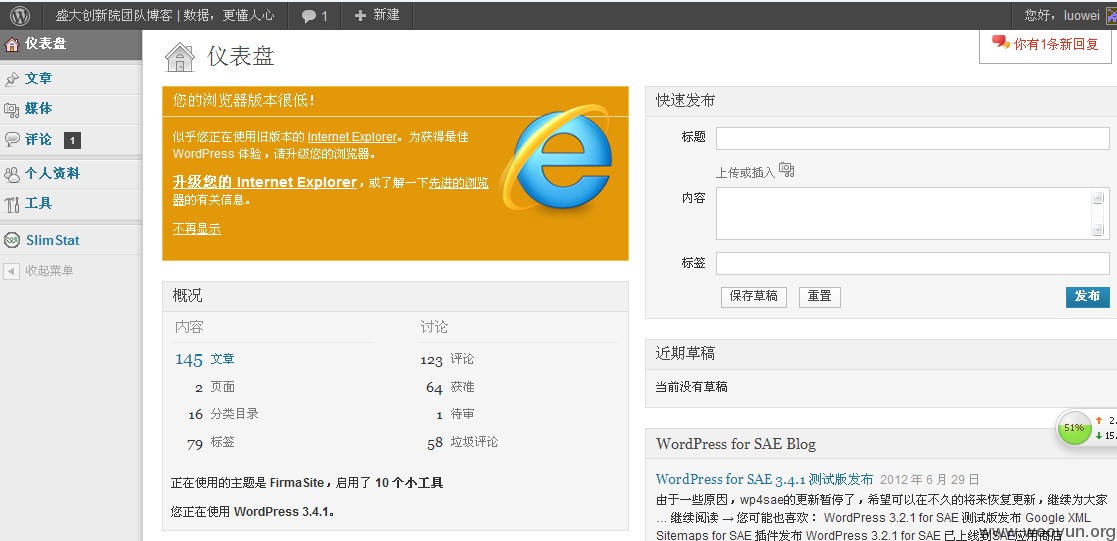The height and width of the screenshot is (541, 1117).
Task: Click the 概况 panel header
Action: pyautogui.click(x=395, y=296)
